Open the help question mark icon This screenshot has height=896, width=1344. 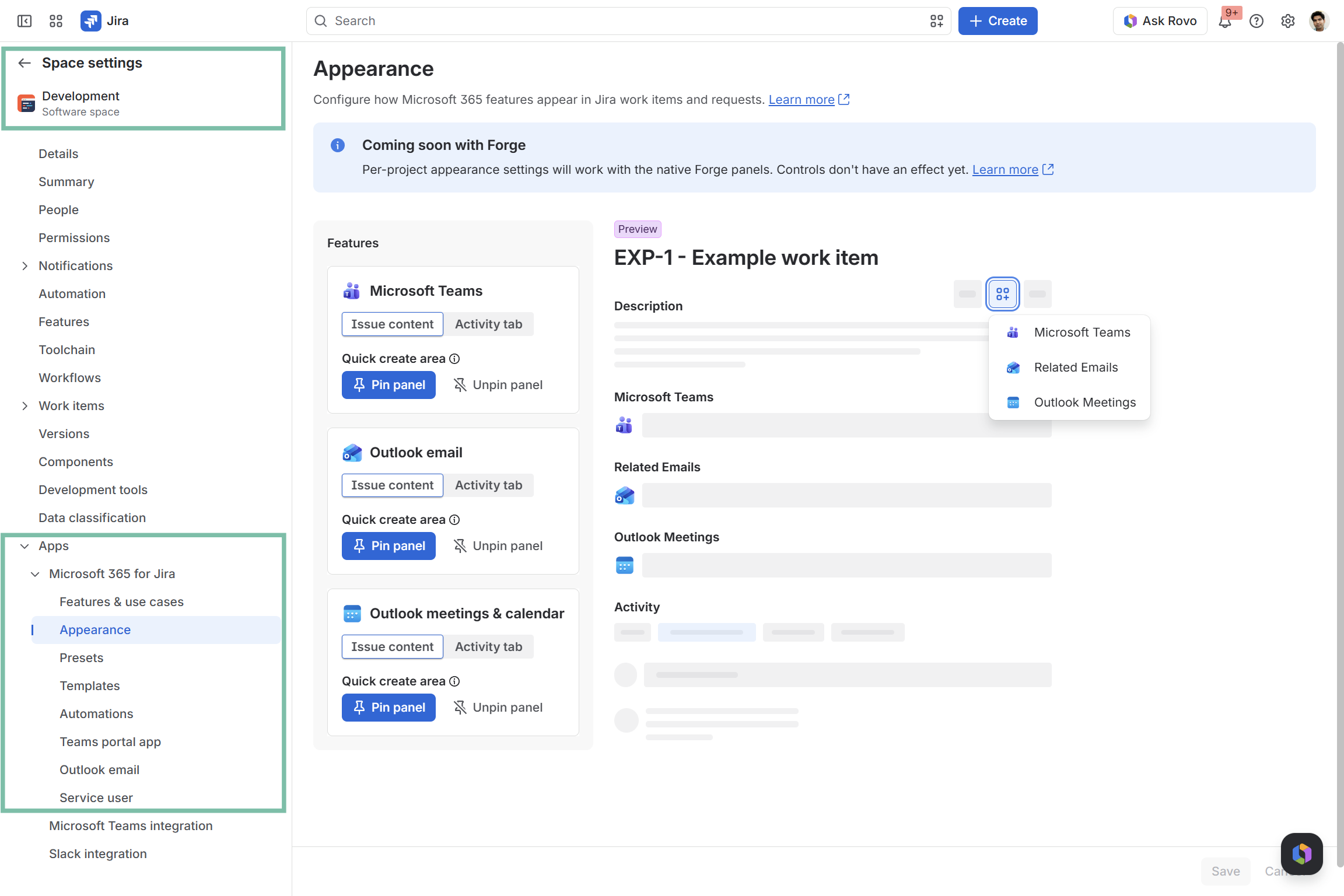pyautogui.click(x=1256, y=21)
